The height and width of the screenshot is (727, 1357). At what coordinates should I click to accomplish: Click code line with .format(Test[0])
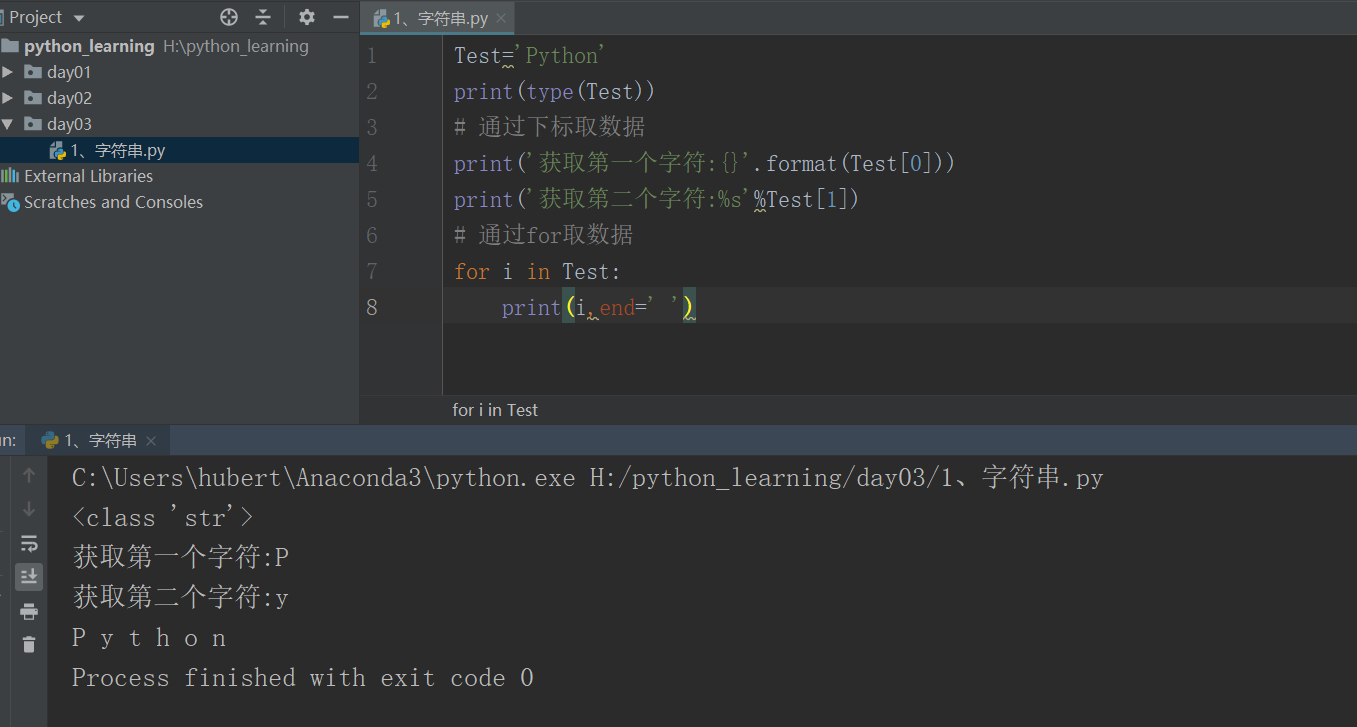(704, 163)
